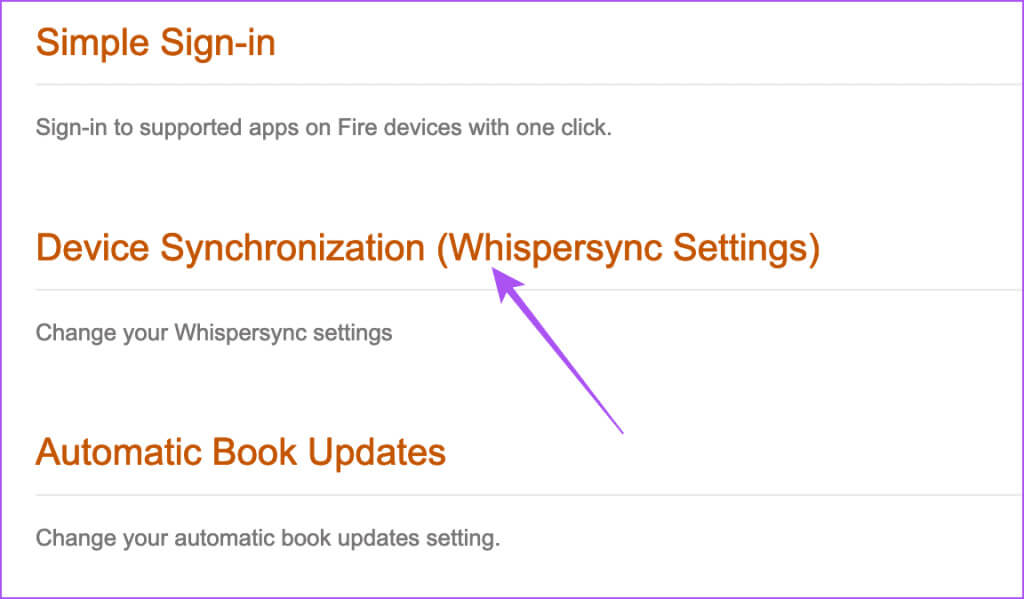The width and height of the screenshot is (1024, 599).
Task: Click the word "Automatic" in the bottom heading
Action: [x=119, y=452]
